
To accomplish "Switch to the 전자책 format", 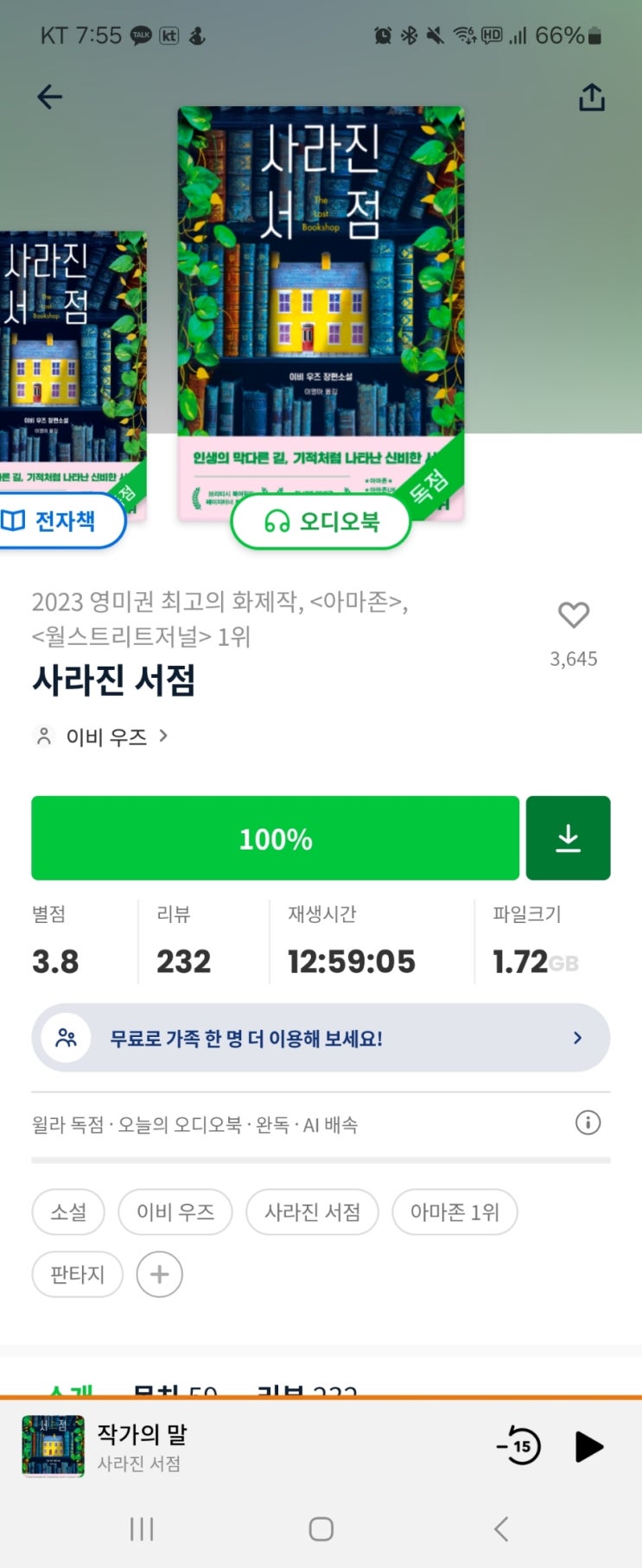I will click(56, 521).
